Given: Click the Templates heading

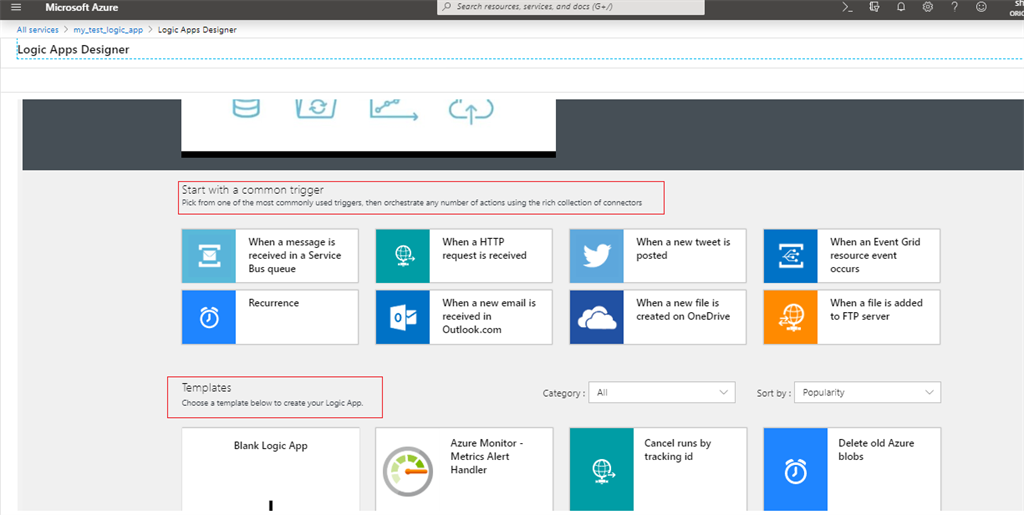Looking at the screenshot, I should tap(206, 388).
